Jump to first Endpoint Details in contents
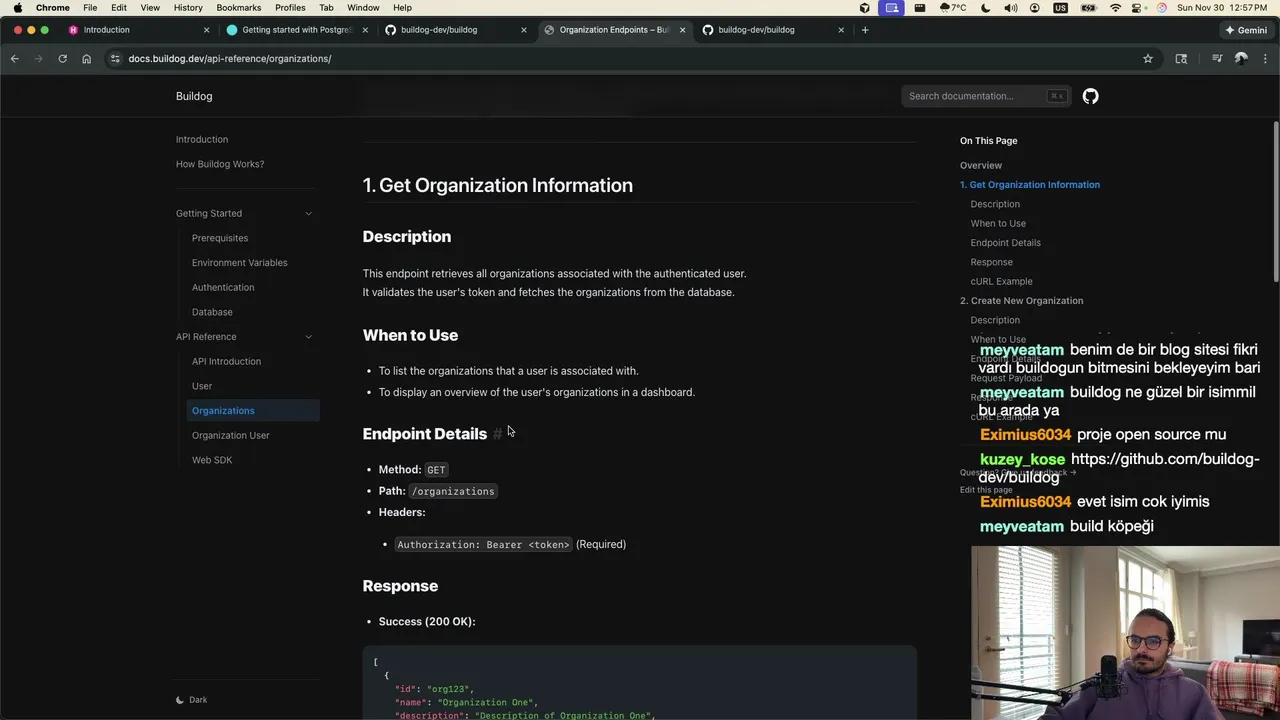 click(x=1005, y=243)
